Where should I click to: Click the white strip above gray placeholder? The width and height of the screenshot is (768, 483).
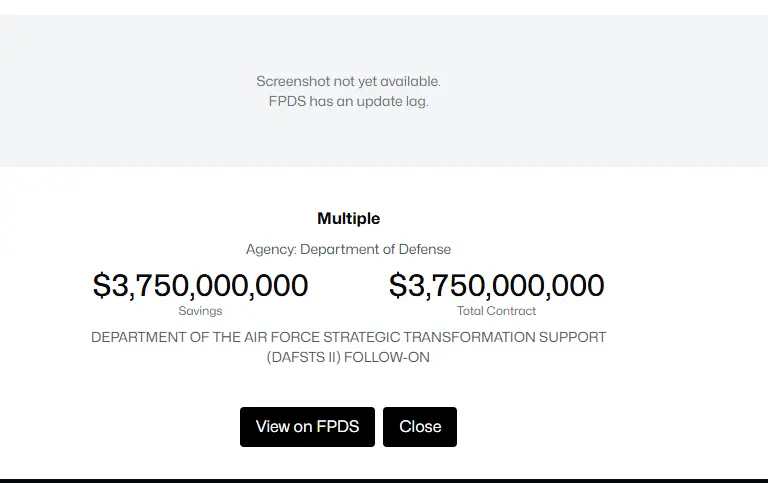(384, 7)
